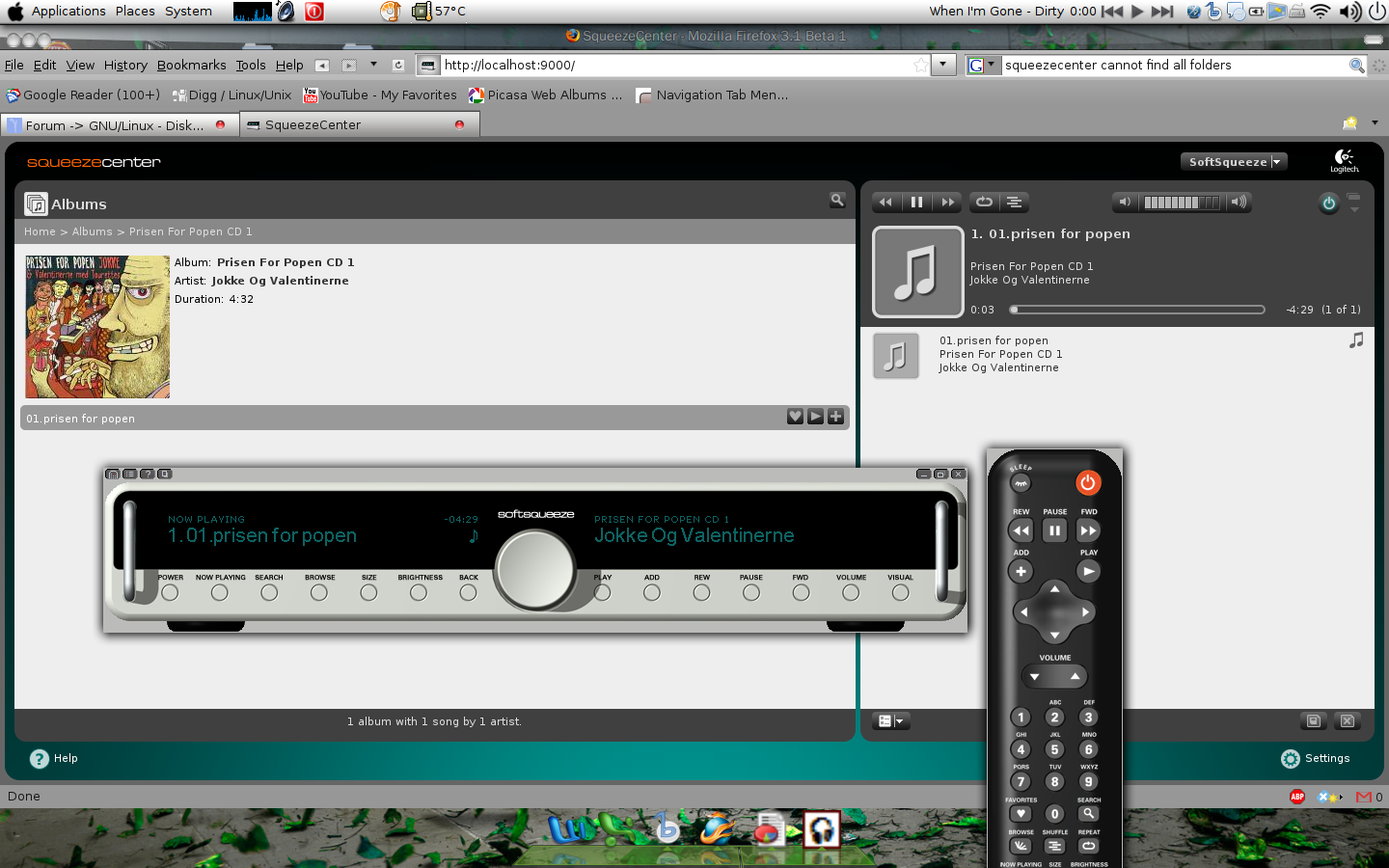Open the Firefox Bookmarks menu
The image size is (1389, 868).
(x=192, y=66)
